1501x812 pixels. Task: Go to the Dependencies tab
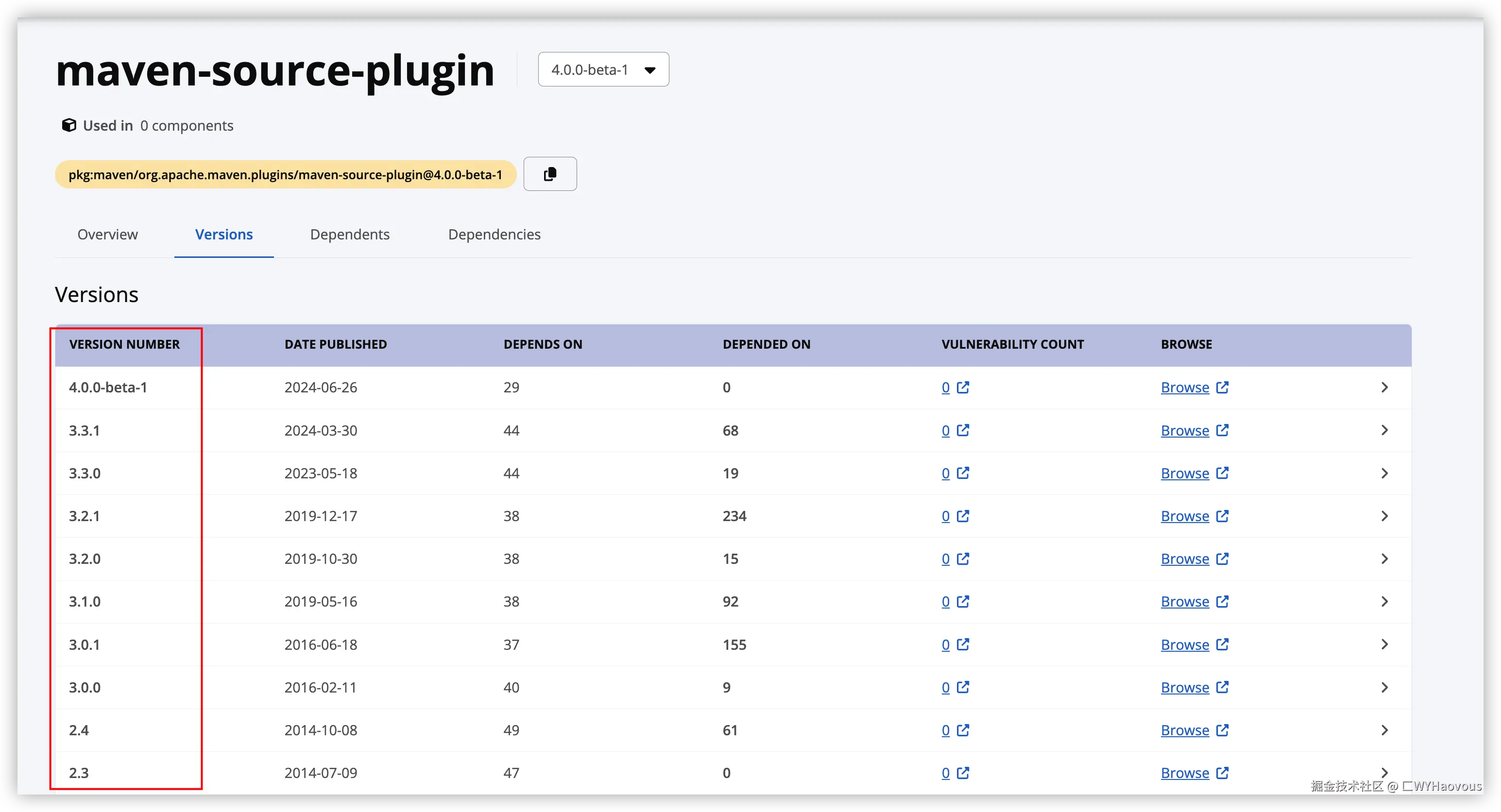494,234
